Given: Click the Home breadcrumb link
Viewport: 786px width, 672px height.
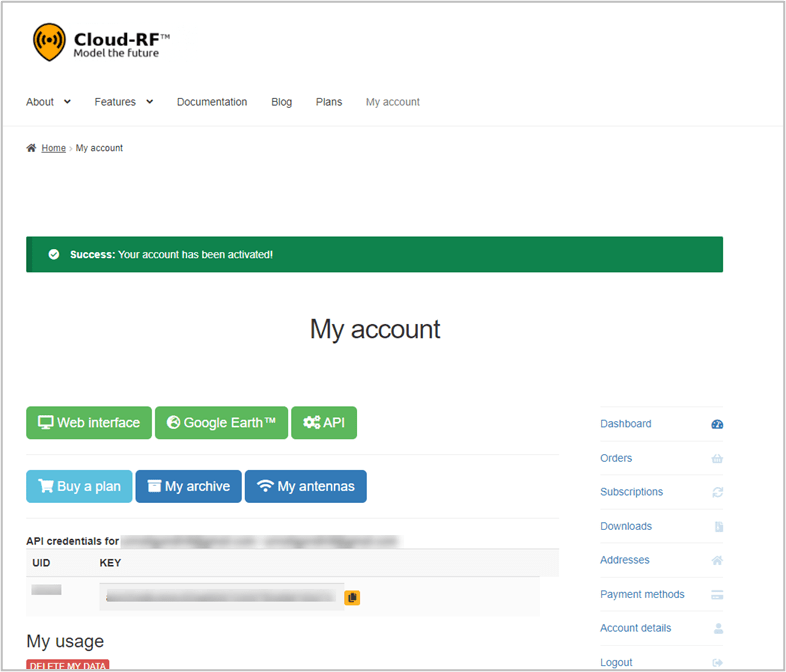Looking at the screenshot, I should point(54,148).
